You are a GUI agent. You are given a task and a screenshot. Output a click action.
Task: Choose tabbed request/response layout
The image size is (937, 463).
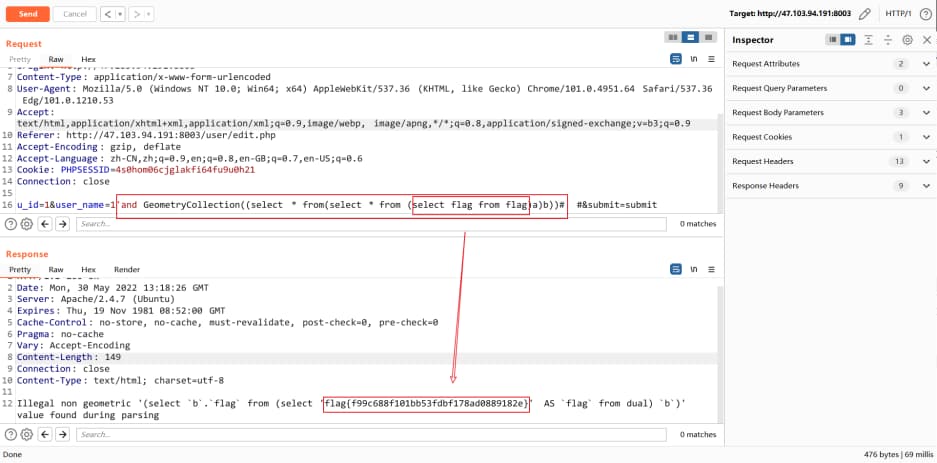708,37
